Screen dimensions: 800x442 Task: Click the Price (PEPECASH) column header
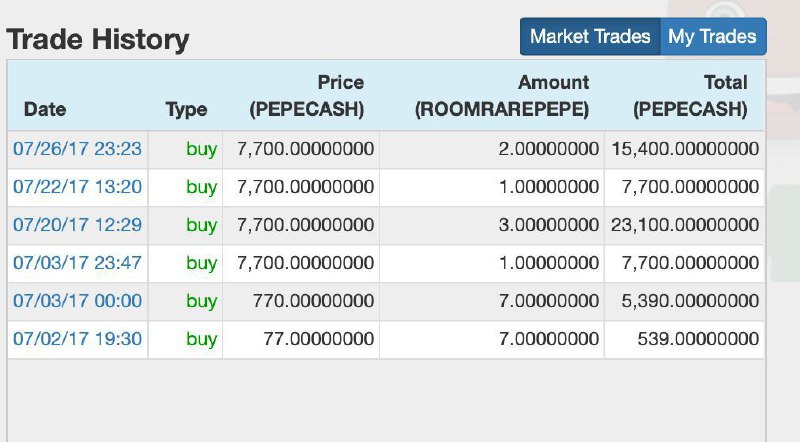tap(307, 95)
